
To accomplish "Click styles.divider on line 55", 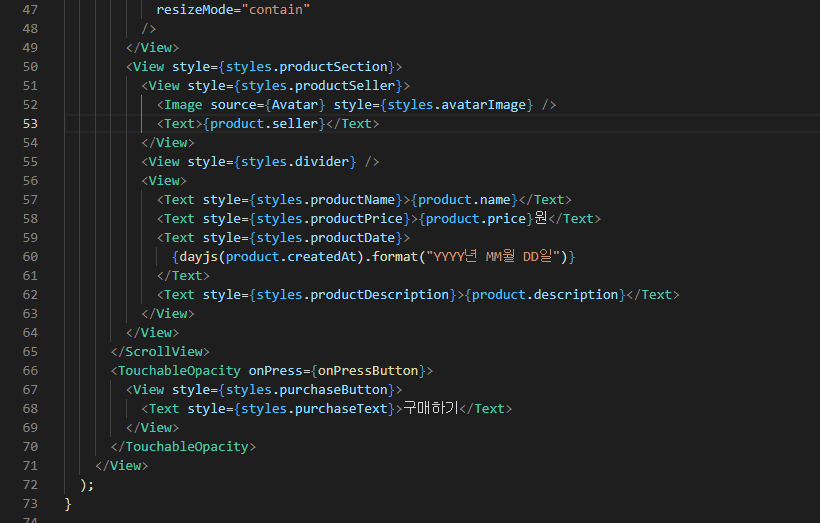I will 295,162.
